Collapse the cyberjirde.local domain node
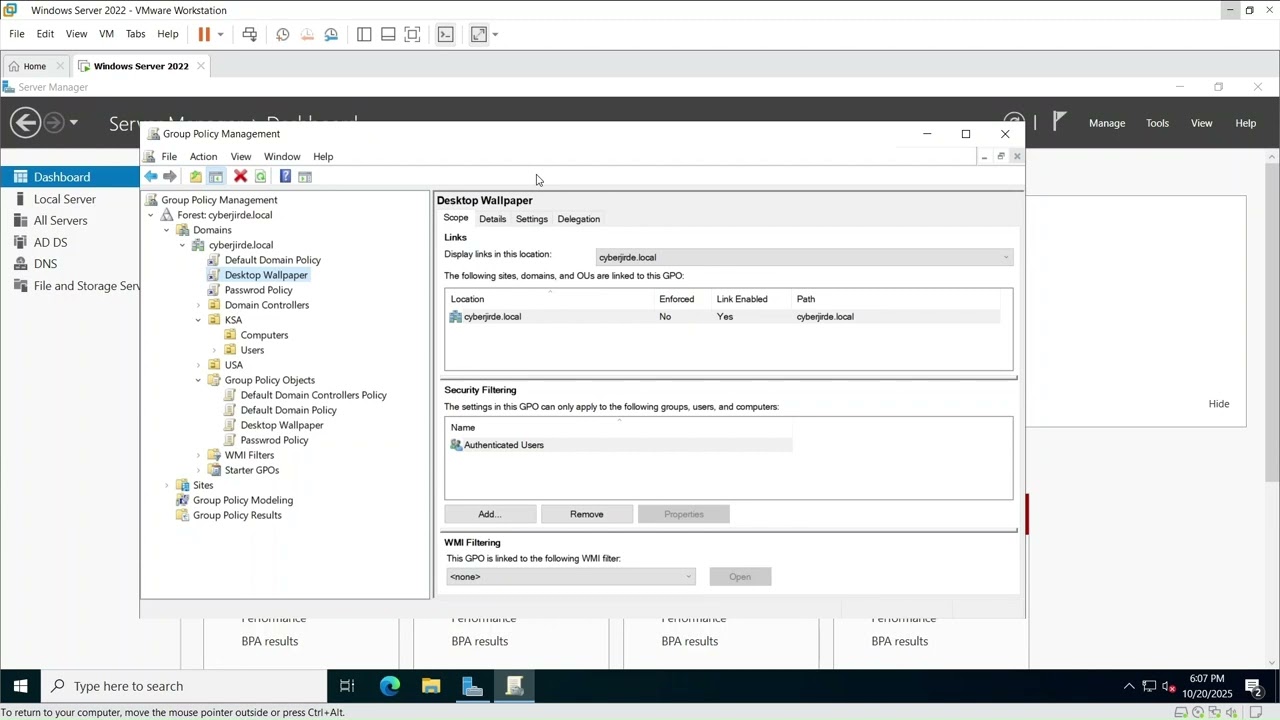 tap(183, 245)
